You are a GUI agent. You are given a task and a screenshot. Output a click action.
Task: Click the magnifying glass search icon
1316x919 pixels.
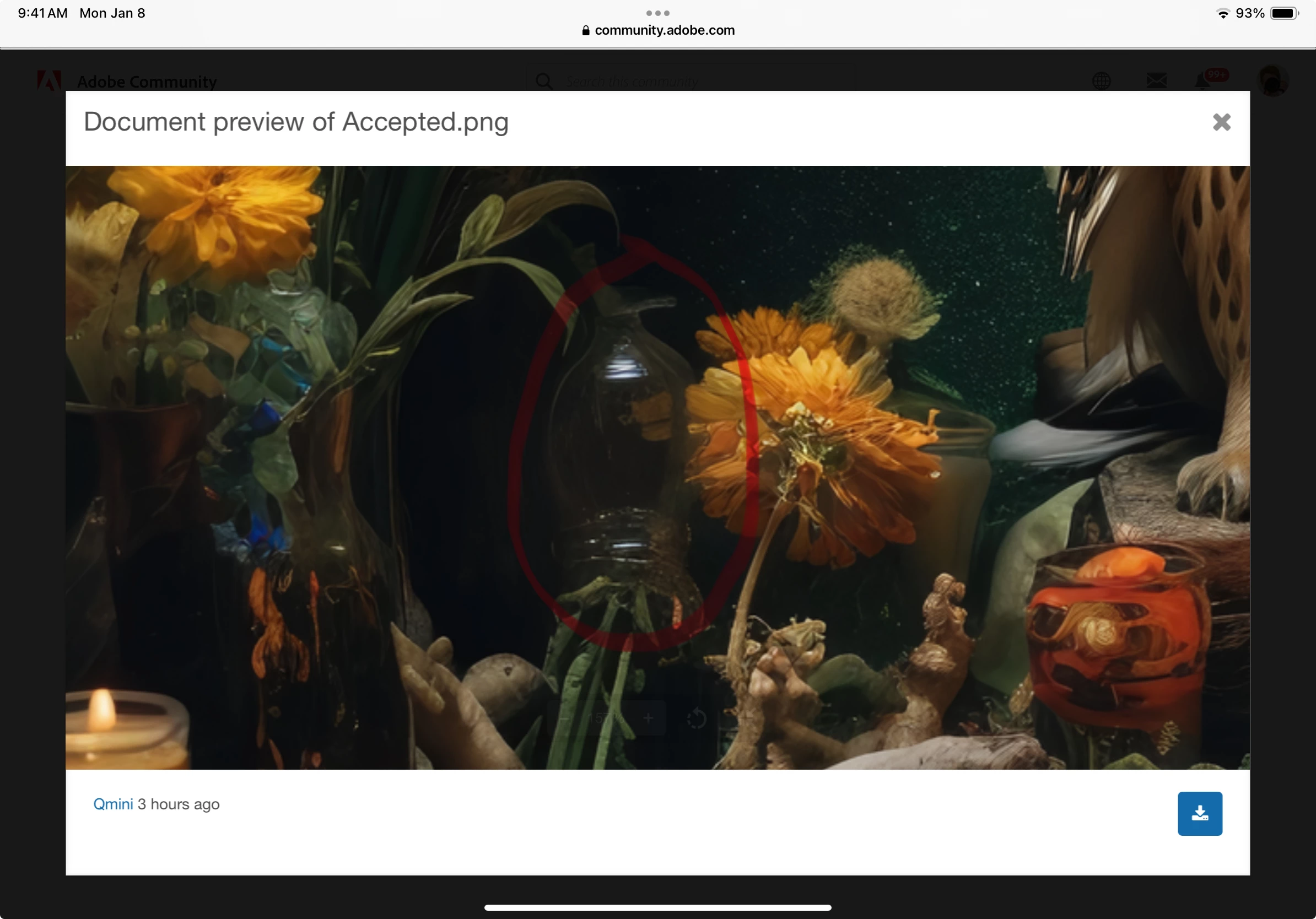pos(544,82)
